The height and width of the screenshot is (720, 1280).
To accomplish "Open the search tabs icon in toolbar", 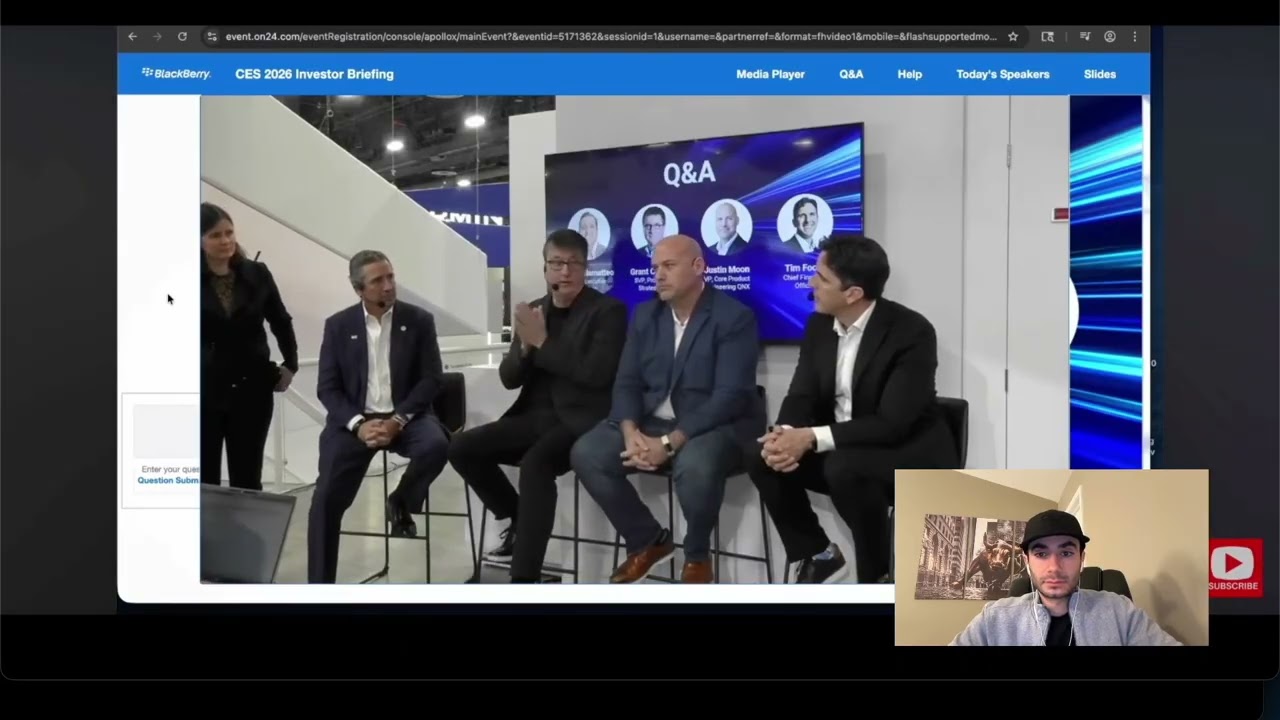I will [1047, 36].
